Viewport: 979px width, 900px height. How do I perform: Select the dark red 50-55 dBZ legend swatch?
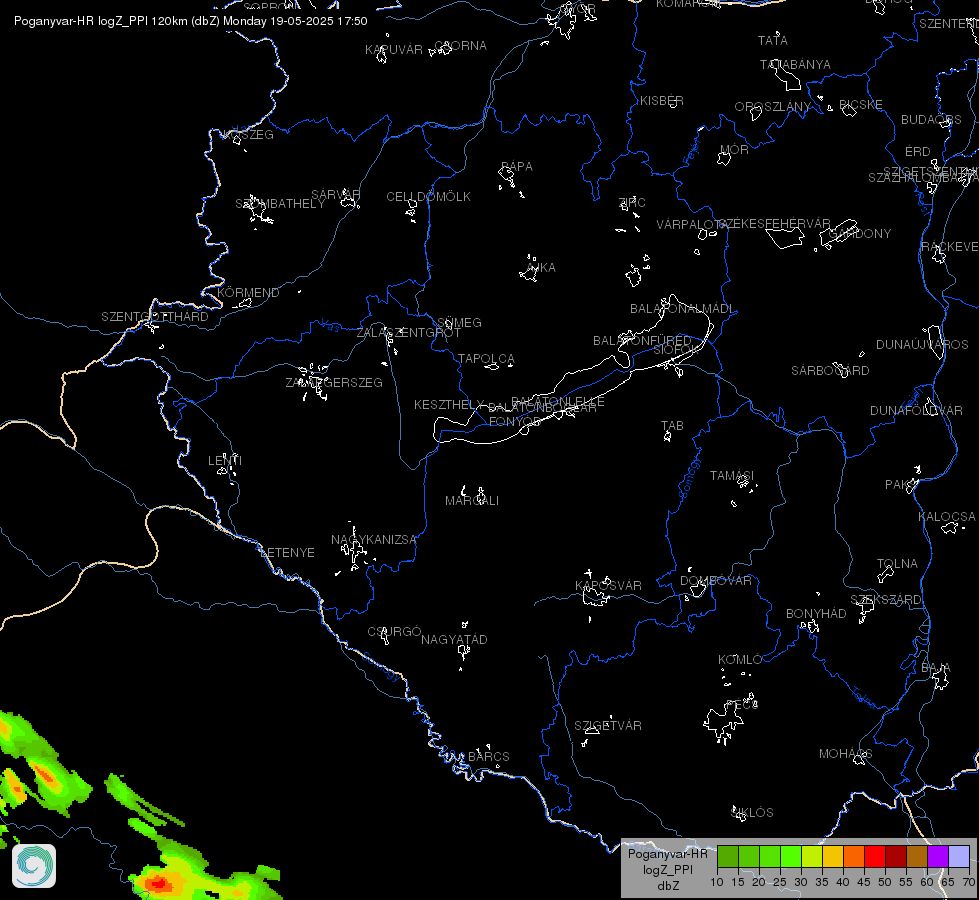tap(896, 856)
